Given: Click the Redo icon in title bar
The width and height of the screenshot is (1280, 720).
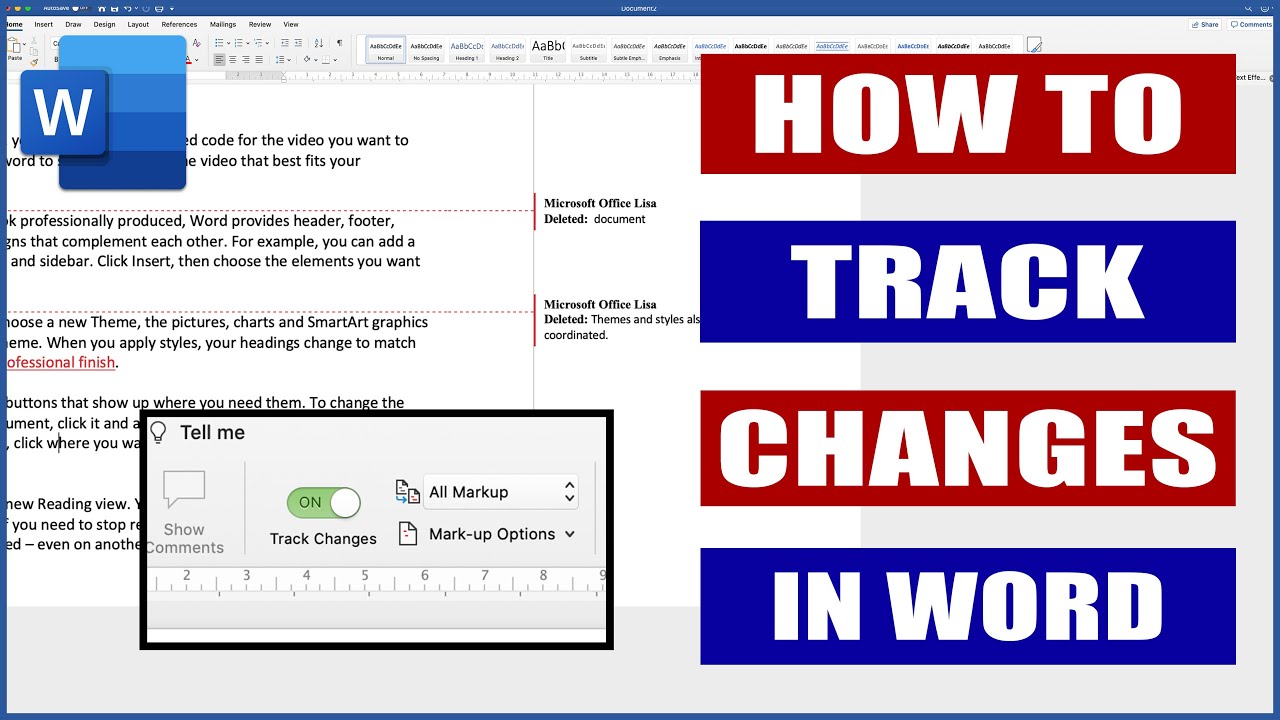Looking at the screenshot, I should point(146,9).
